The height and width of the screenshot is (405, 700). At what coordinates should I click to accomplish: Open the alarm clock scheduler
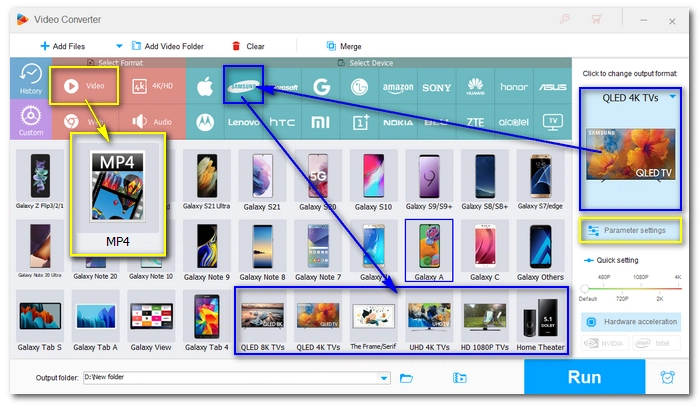point(667,377)
